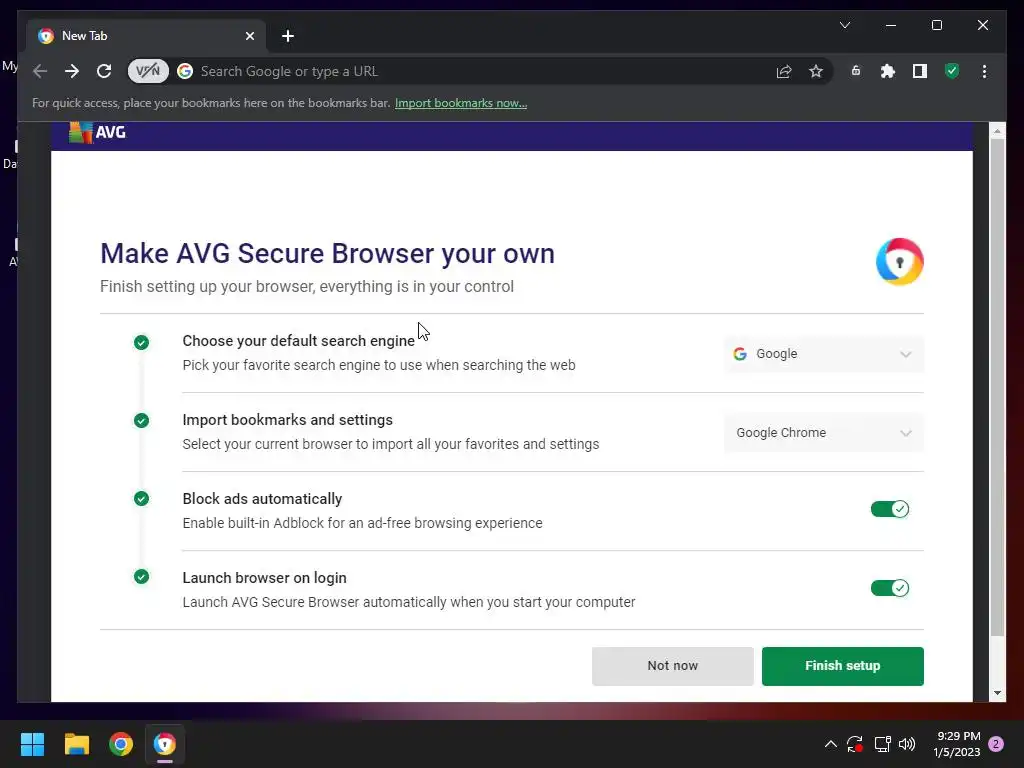Click the Import bookmarks now link

(x=461, y=103)
